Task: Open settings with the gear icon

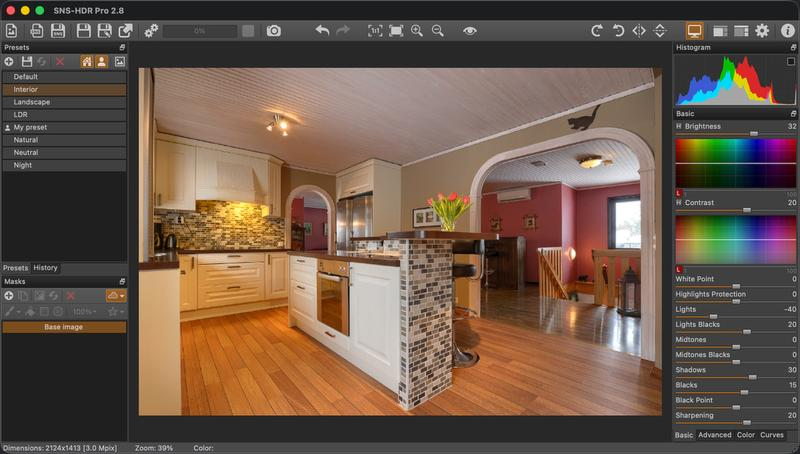Action: [x=762, y=31]
